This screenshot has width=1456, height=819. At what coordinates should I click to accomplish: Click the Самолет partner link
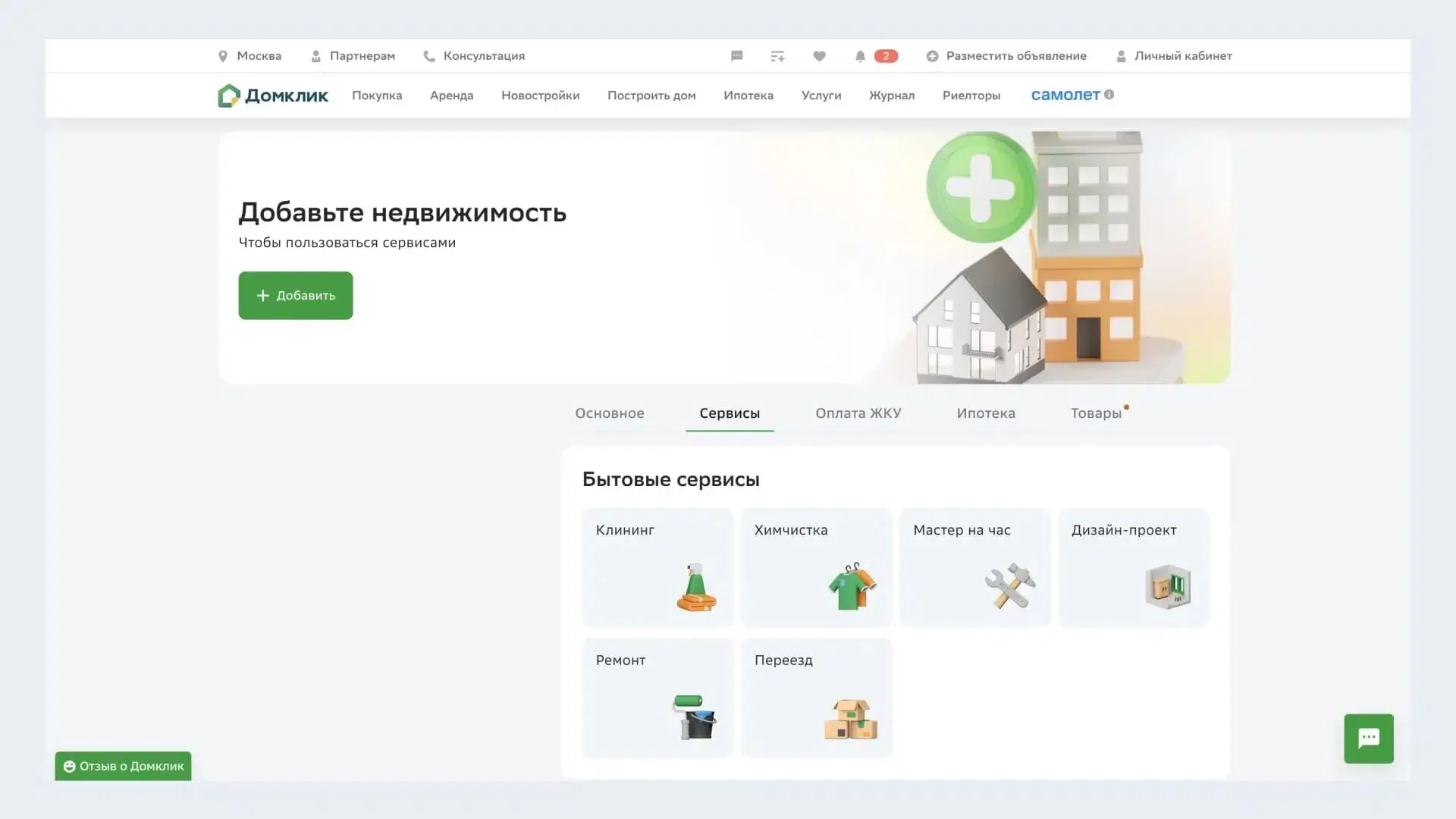tap(1065, 95)
